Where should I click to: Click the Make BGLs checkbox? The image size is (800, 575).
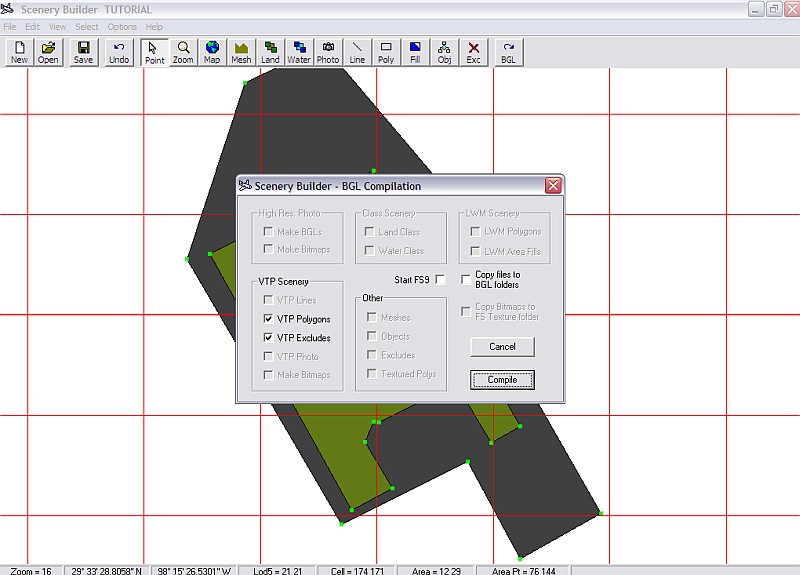pos(268,231)
